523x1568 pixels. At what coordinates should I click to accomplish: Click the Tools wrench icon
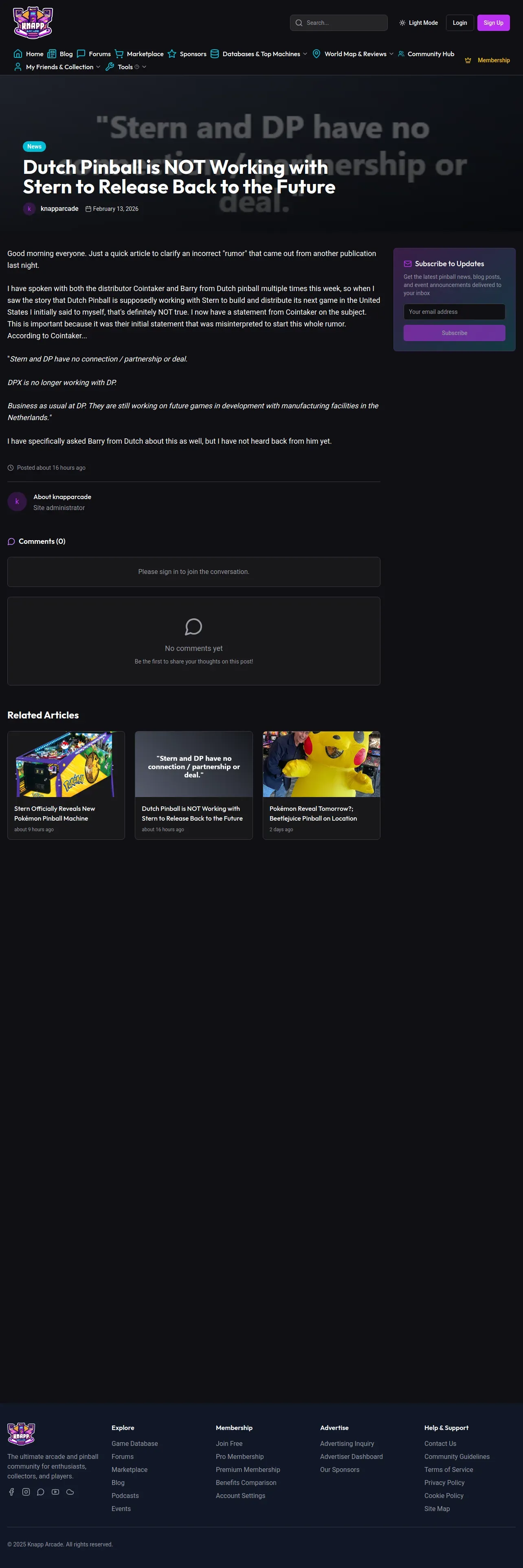[x=110, y=67]
